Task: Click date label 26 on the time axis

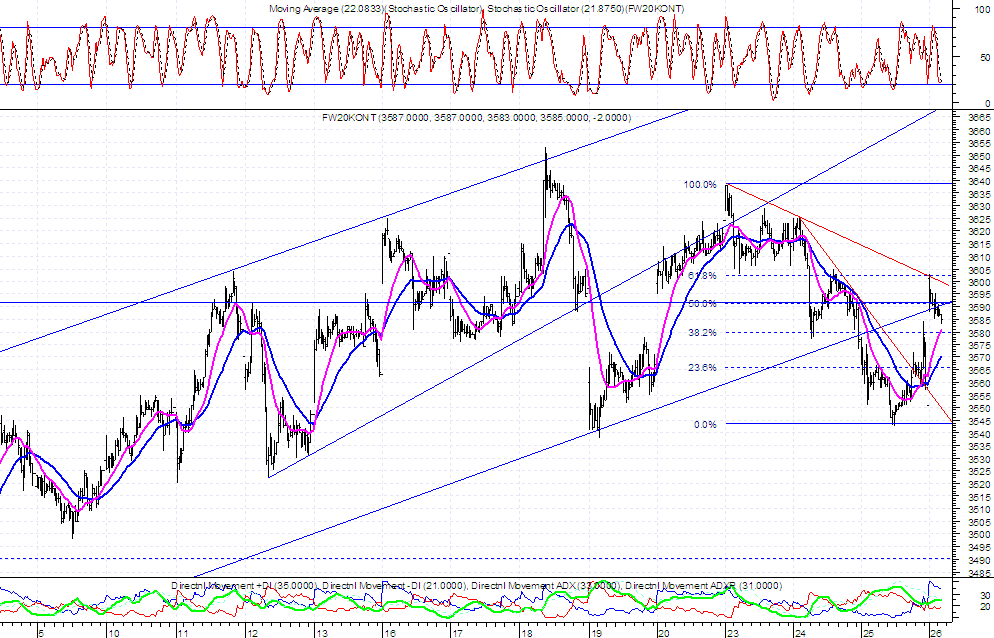Action: pos(935,633)
